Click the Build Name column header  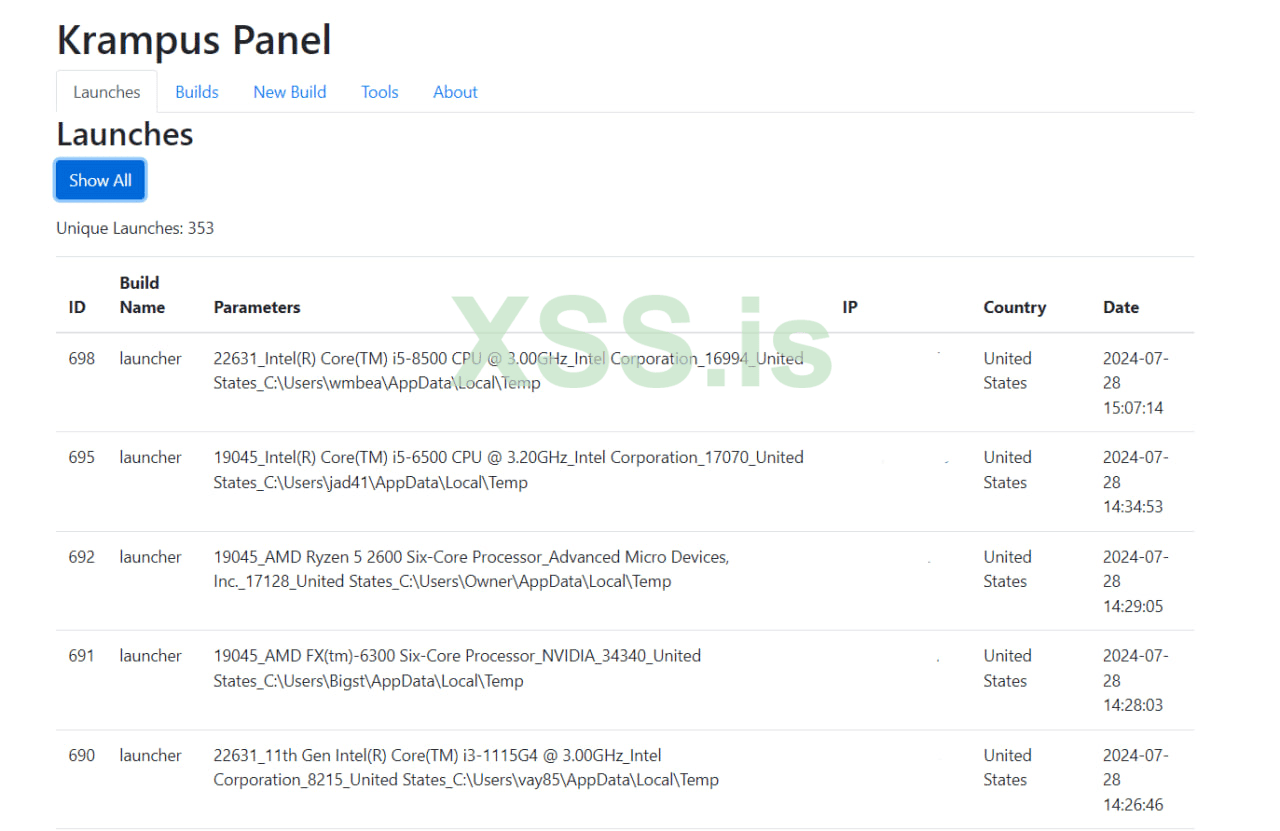pyautogui.click(x=141, y=295)
